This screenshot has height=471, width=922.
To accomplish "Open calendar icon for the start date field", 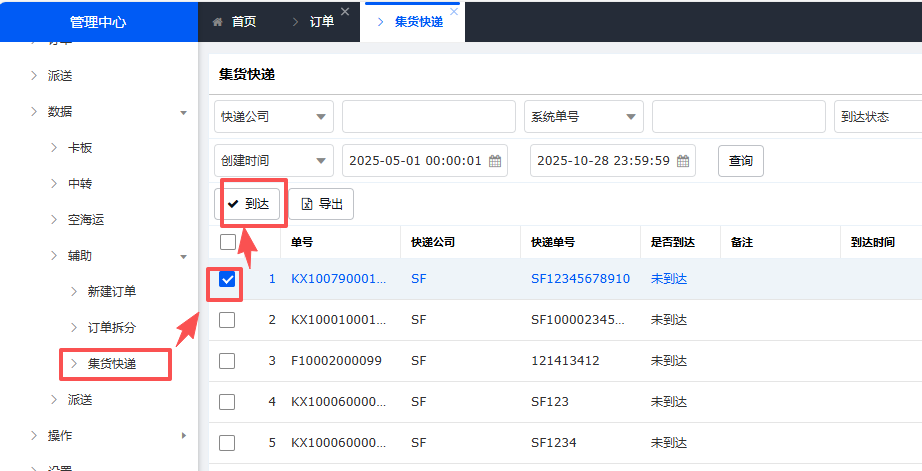I will tap(494, 161).
